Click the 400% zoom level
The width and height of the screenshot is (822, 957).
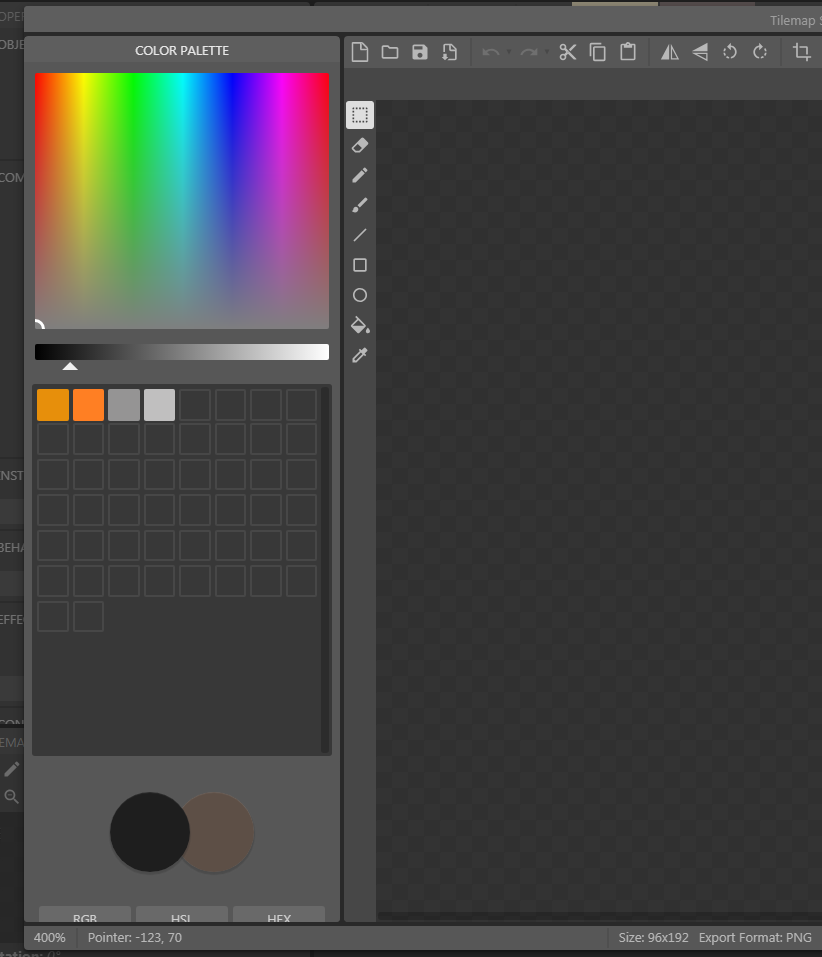(x=49, y=937)
